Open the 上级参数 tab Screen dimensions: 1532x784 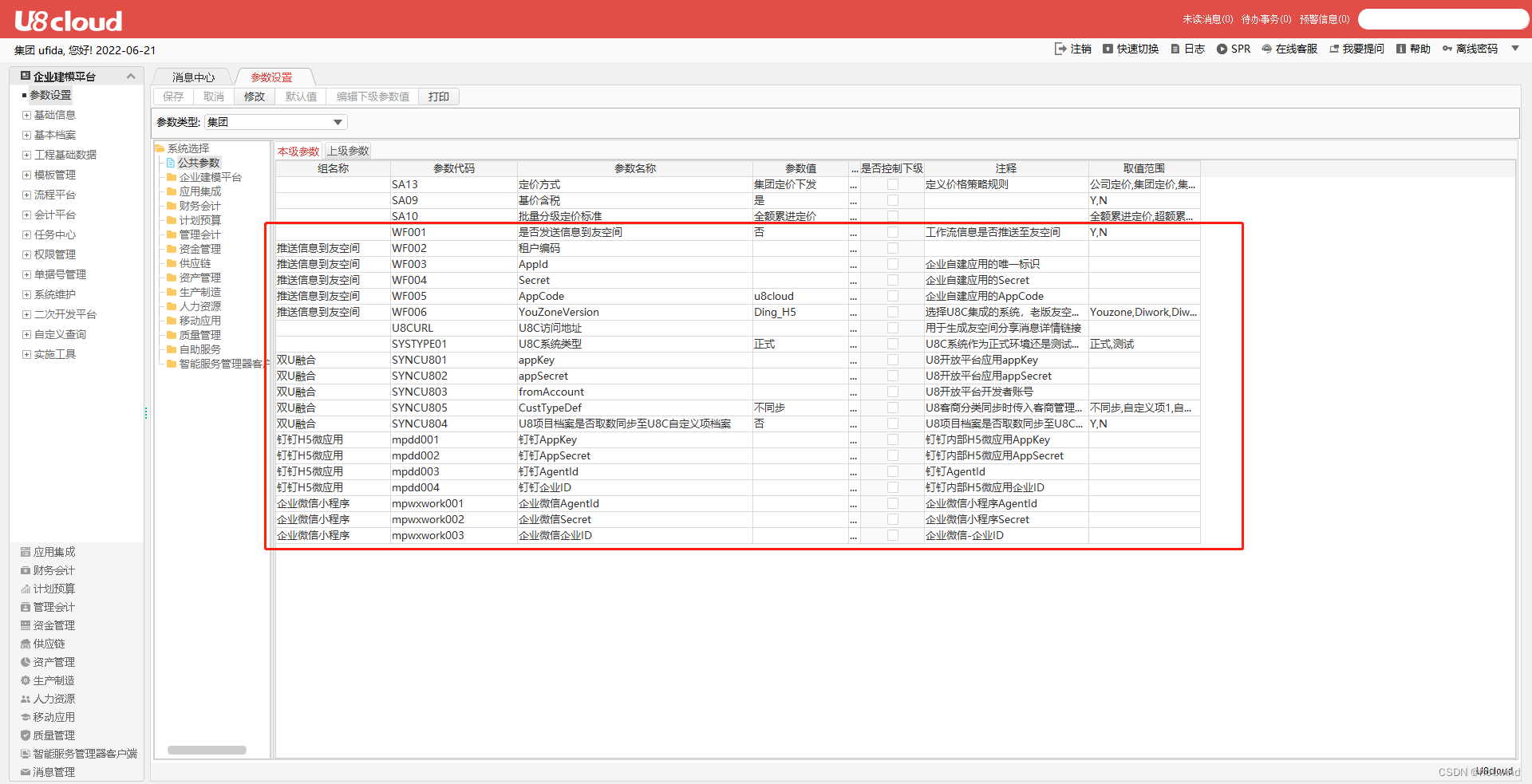coord(347,150)
